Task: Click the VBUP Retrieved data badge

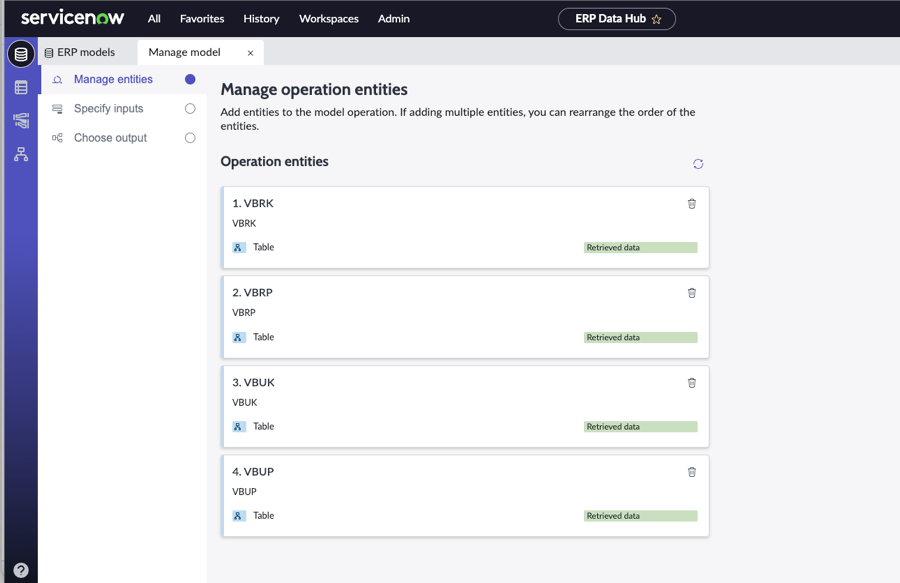Action: click(x=641, y=516)
